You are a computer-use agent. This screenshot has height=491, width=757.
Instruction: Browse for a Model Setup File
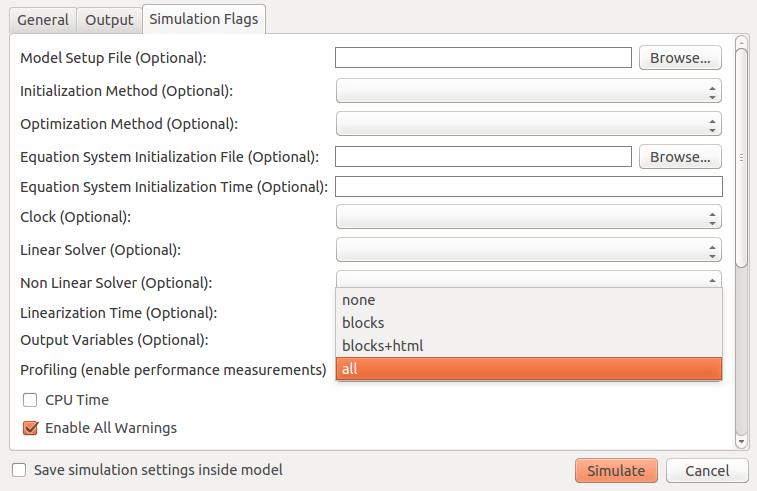point(680,58)
